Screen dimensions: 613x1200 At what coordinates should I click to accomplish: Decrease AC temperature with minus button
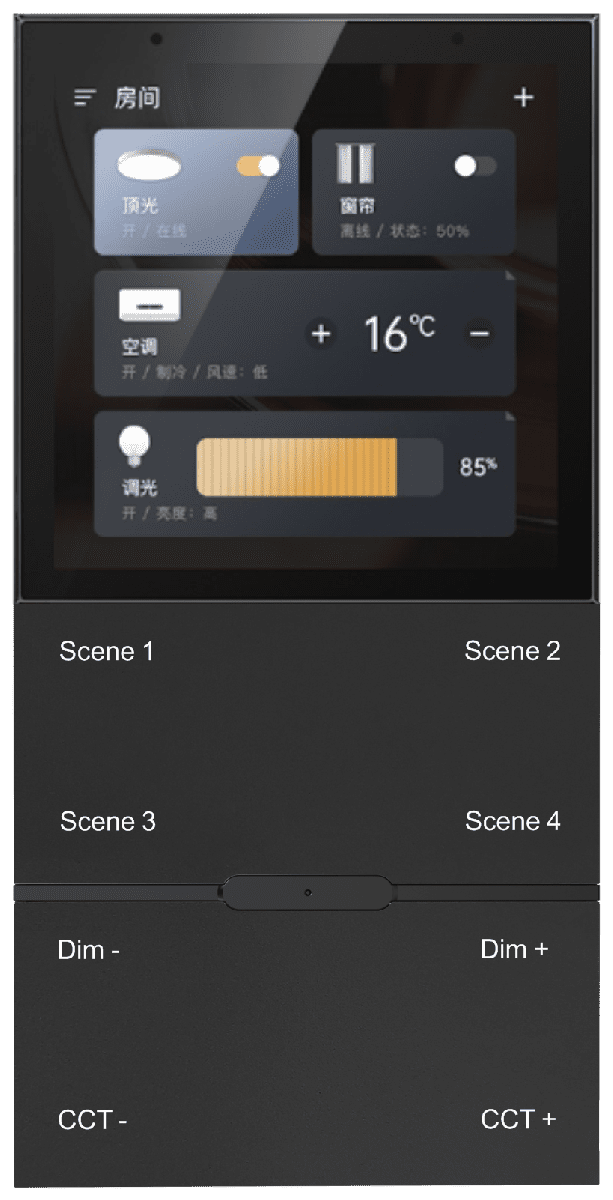point(480,333)
